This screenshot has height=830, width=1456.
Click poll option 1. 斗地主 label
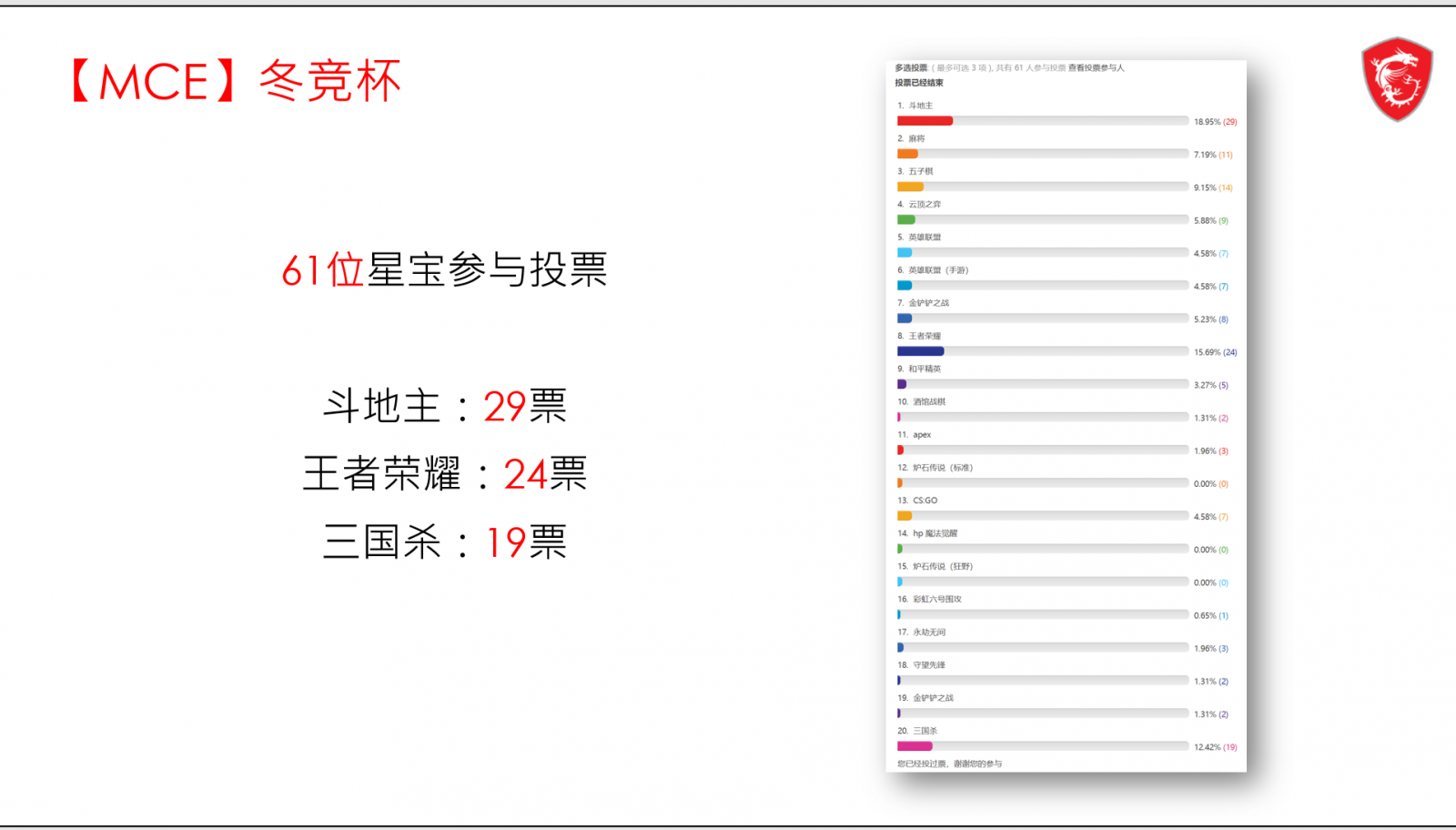click(915, 106)
